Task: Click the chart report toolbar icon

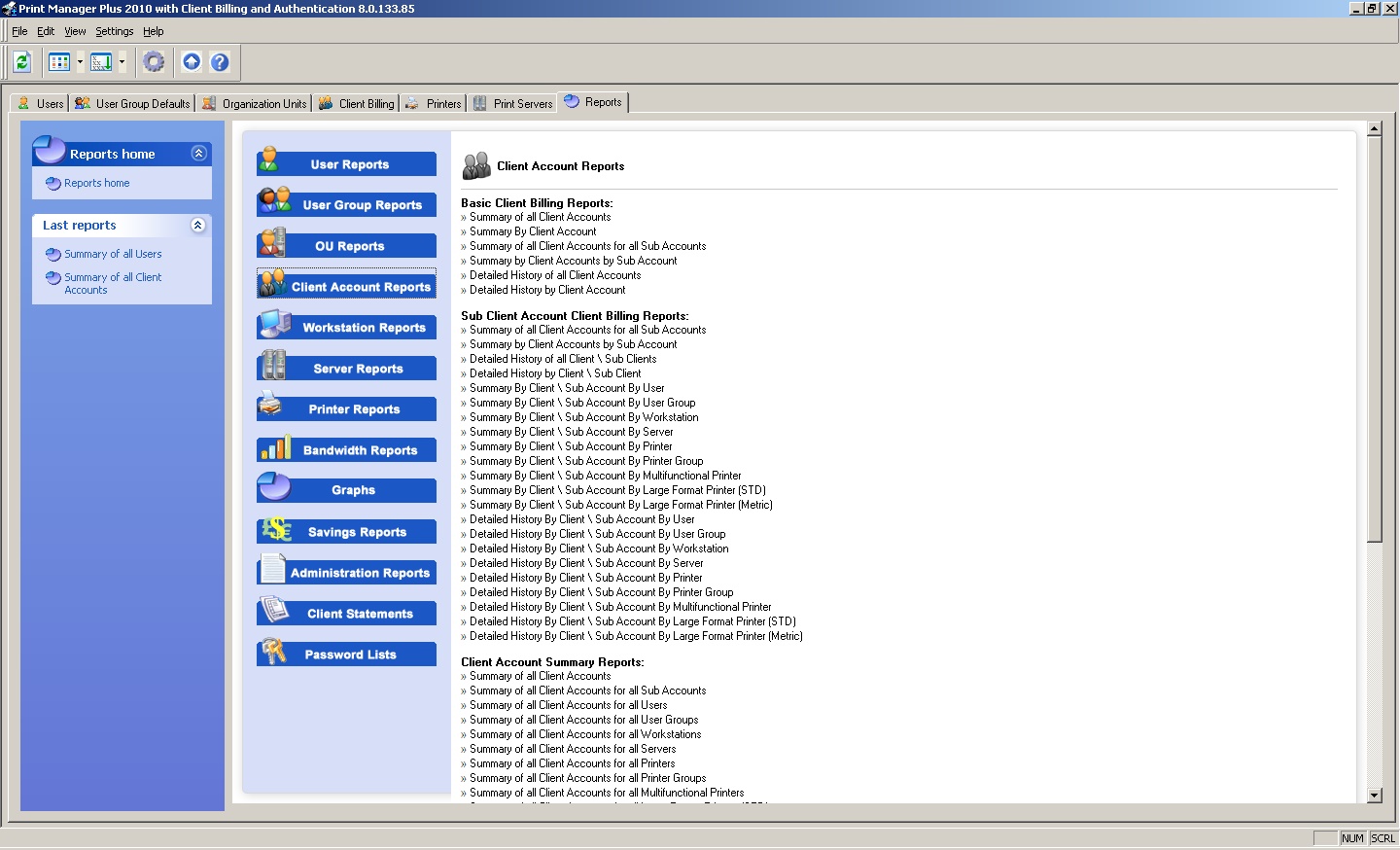Action: (101, 62)
